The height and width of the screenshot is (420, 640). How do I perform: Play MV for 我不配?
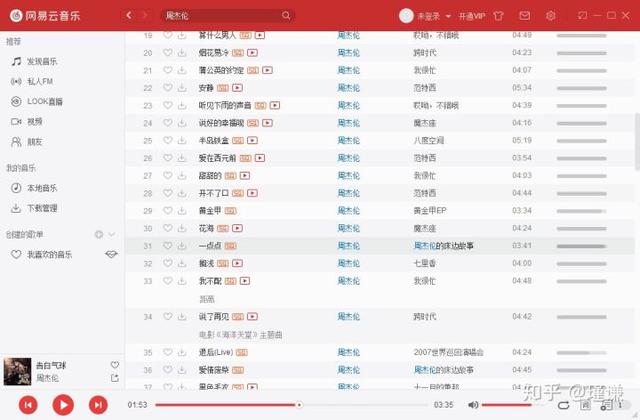245,281
